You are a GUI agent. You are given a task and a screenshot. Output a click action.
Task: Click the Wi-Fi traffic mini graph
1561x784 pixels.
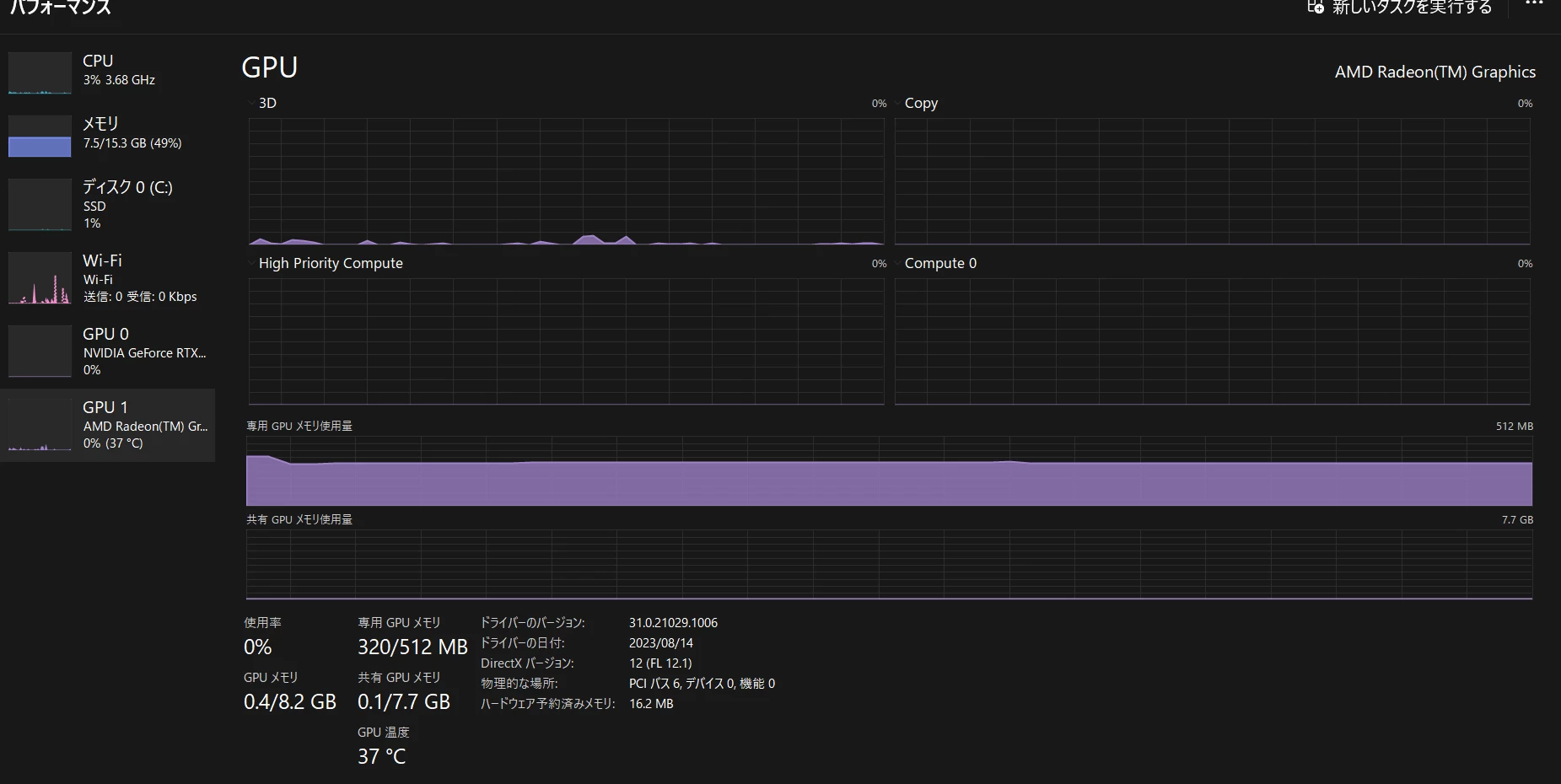coord(40,278)
